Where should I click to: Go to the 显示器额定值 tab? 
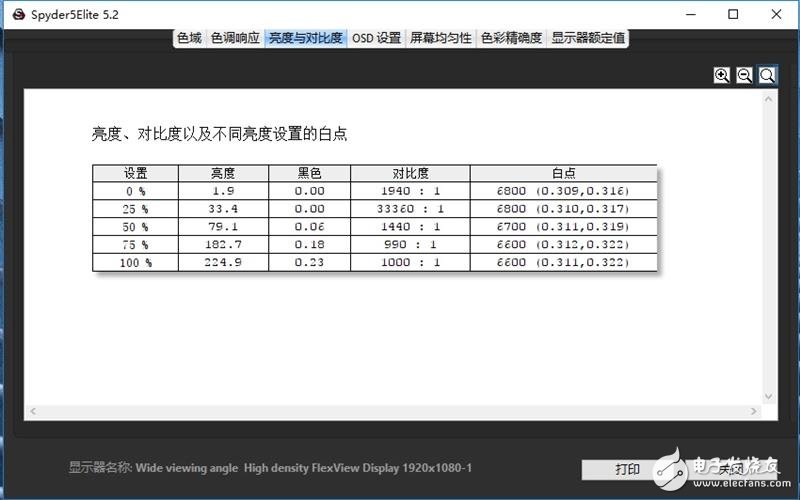click(x=588, y=38)
